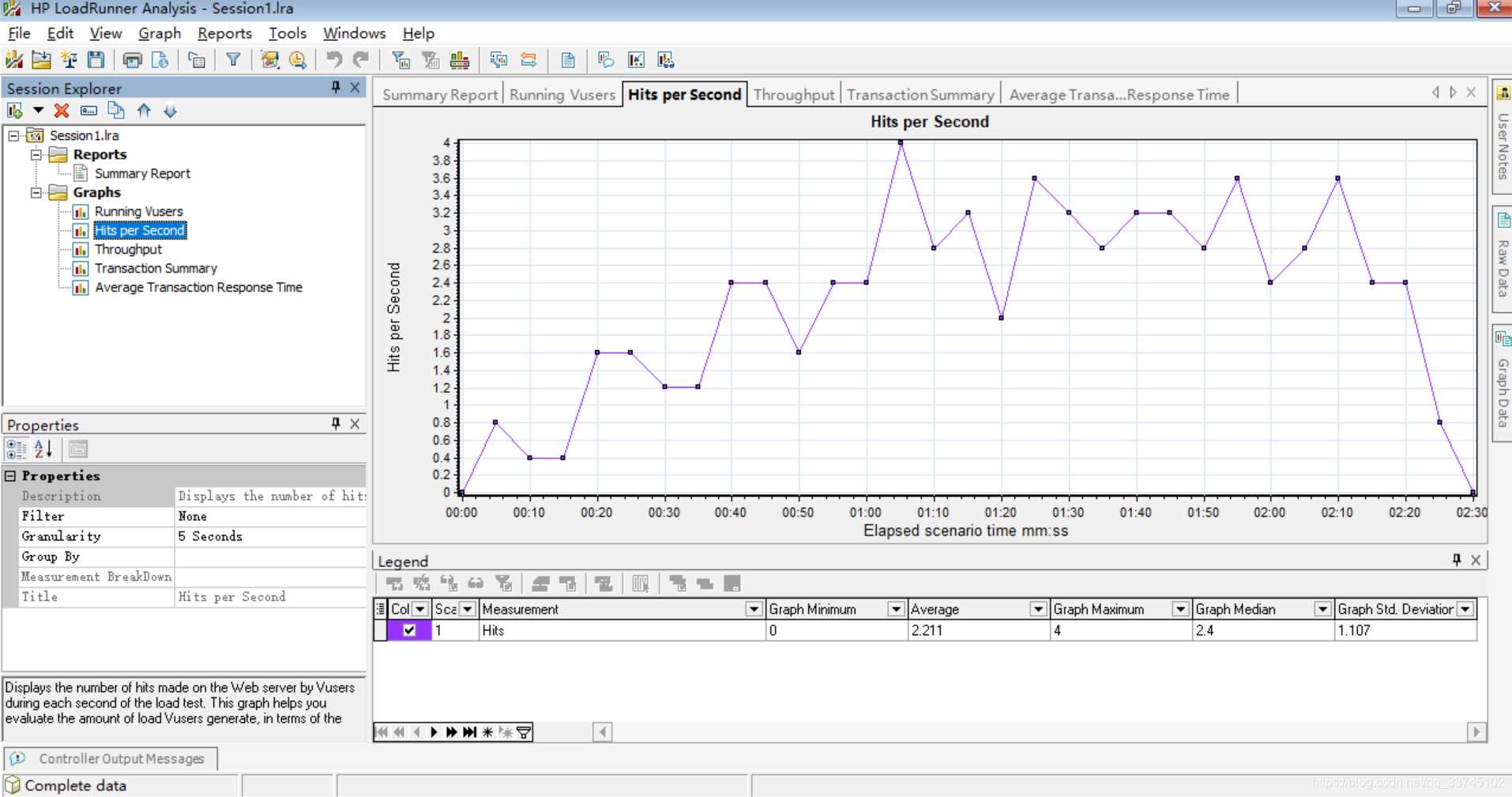This screenshot has height=797, width=1512.
Task: Open the Graph Data side panel
Action: click(1503, 383)
